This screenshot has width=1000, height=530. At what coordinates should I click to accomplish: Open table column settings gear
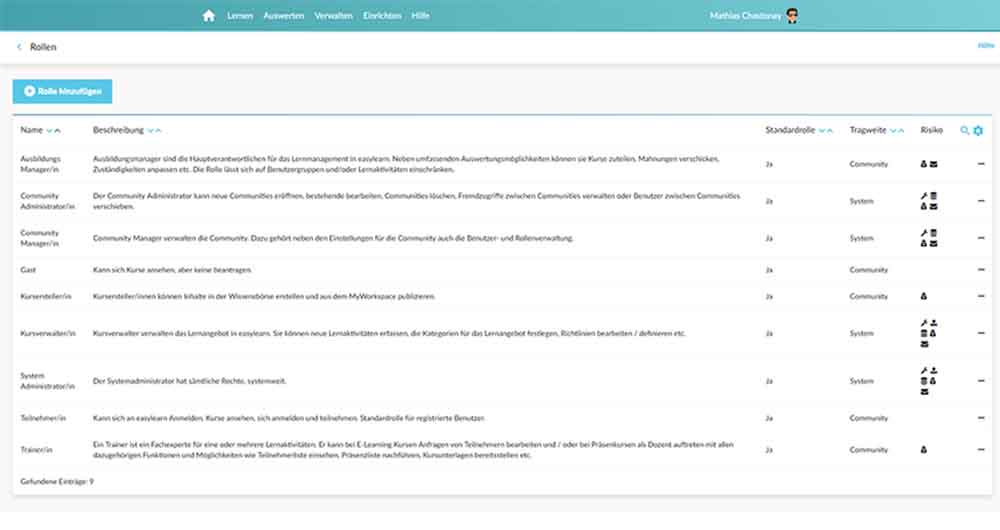978,131
